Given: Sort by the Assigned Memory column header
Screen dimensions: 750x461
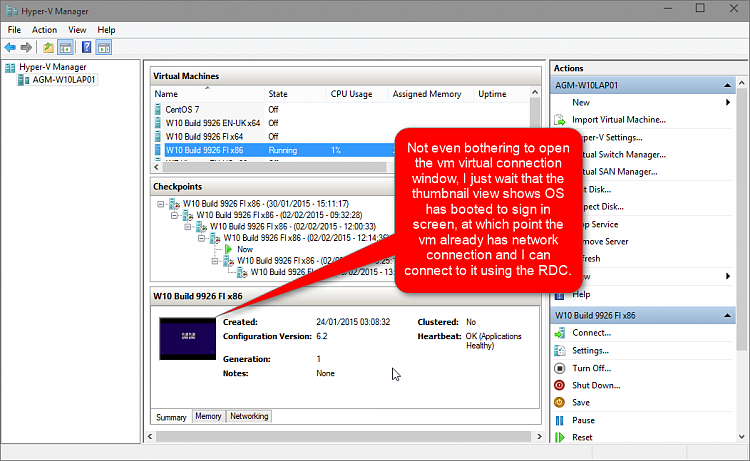Looking at the screenshot, I should (x=430, y=94).
